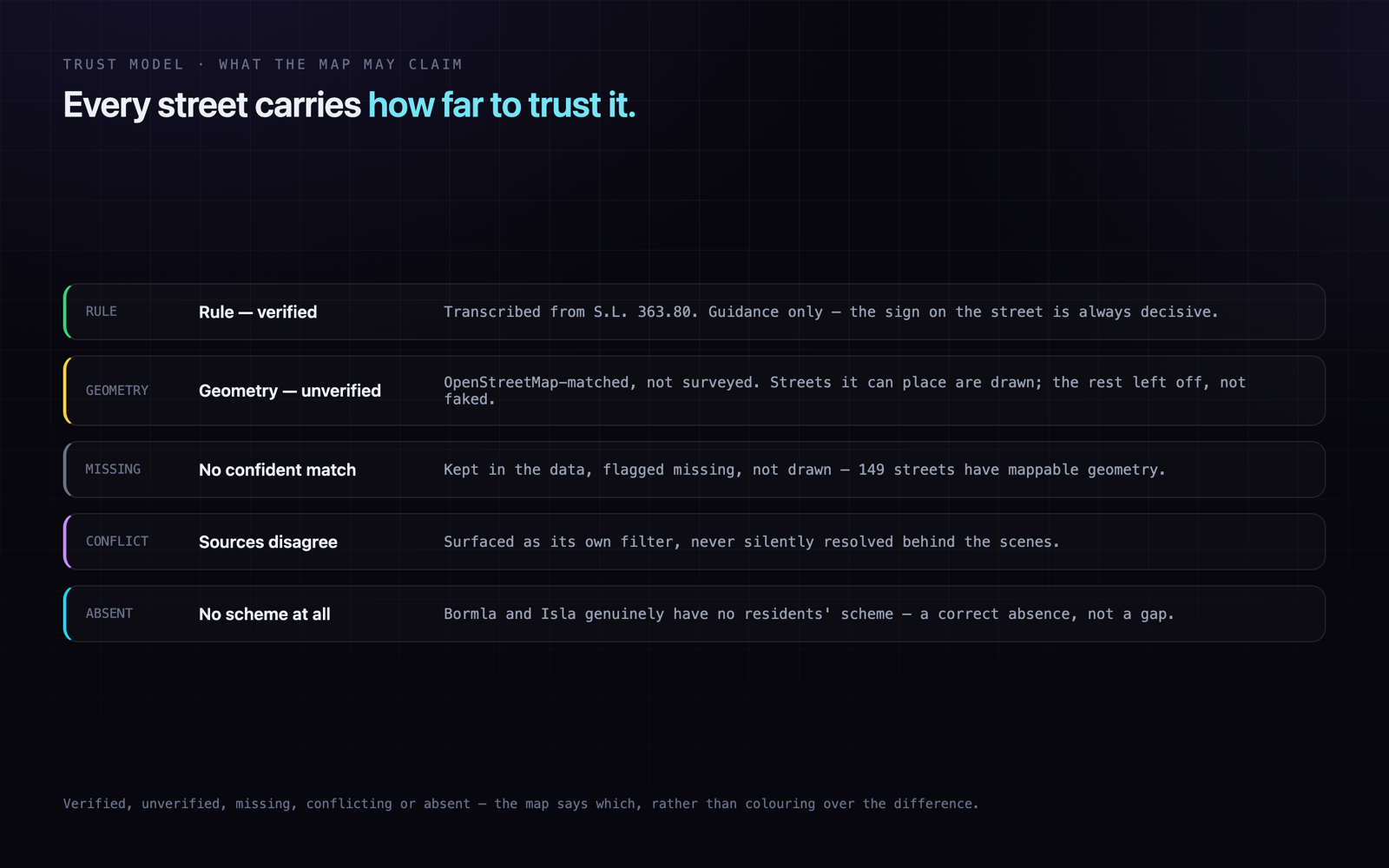The image size is (1389, 868).
Task: Select 'Geometry — unverified' row title
Action: [290, 391]
